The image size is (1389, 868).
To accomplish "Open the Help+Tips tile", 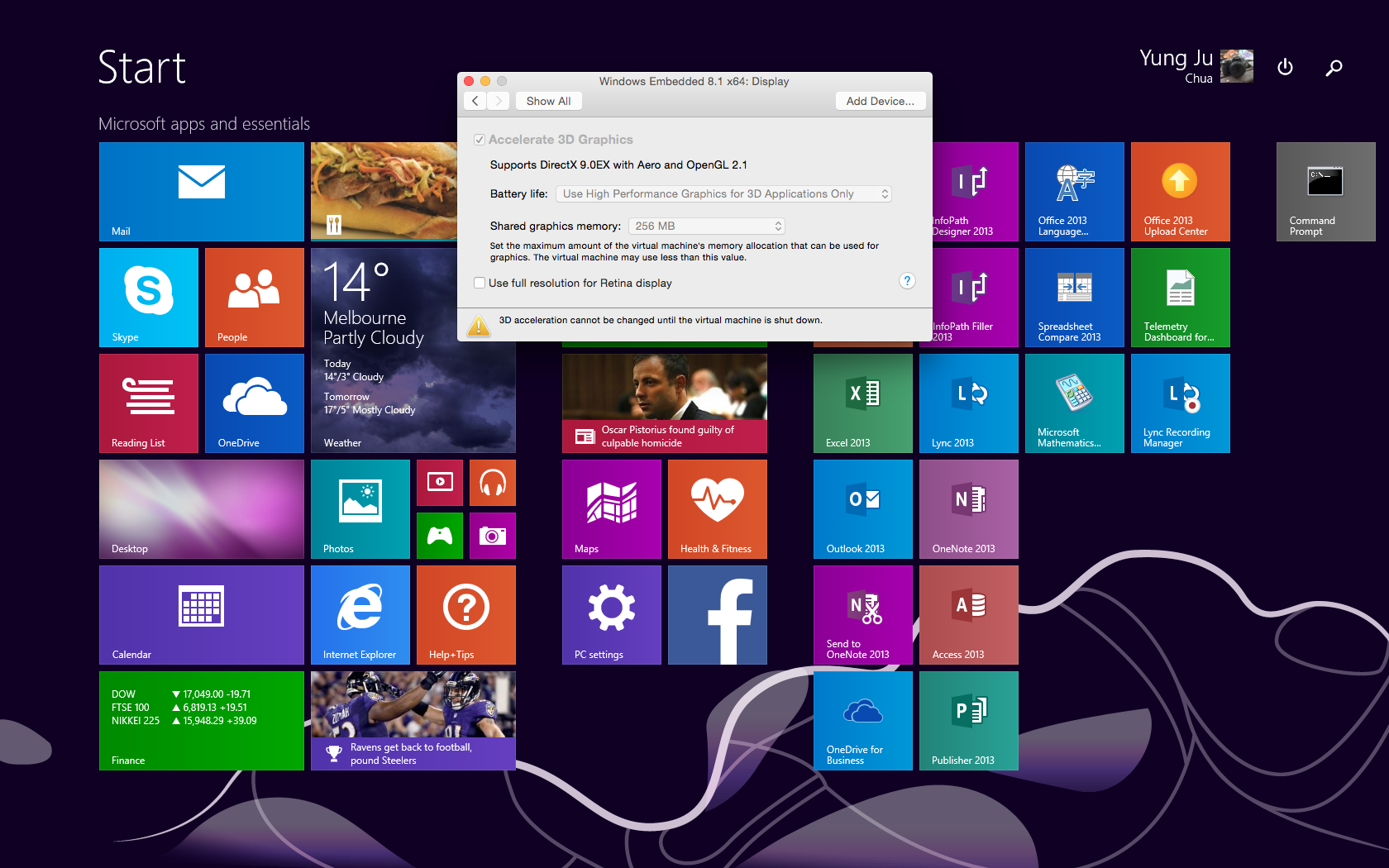I will [x=466, y=615].
